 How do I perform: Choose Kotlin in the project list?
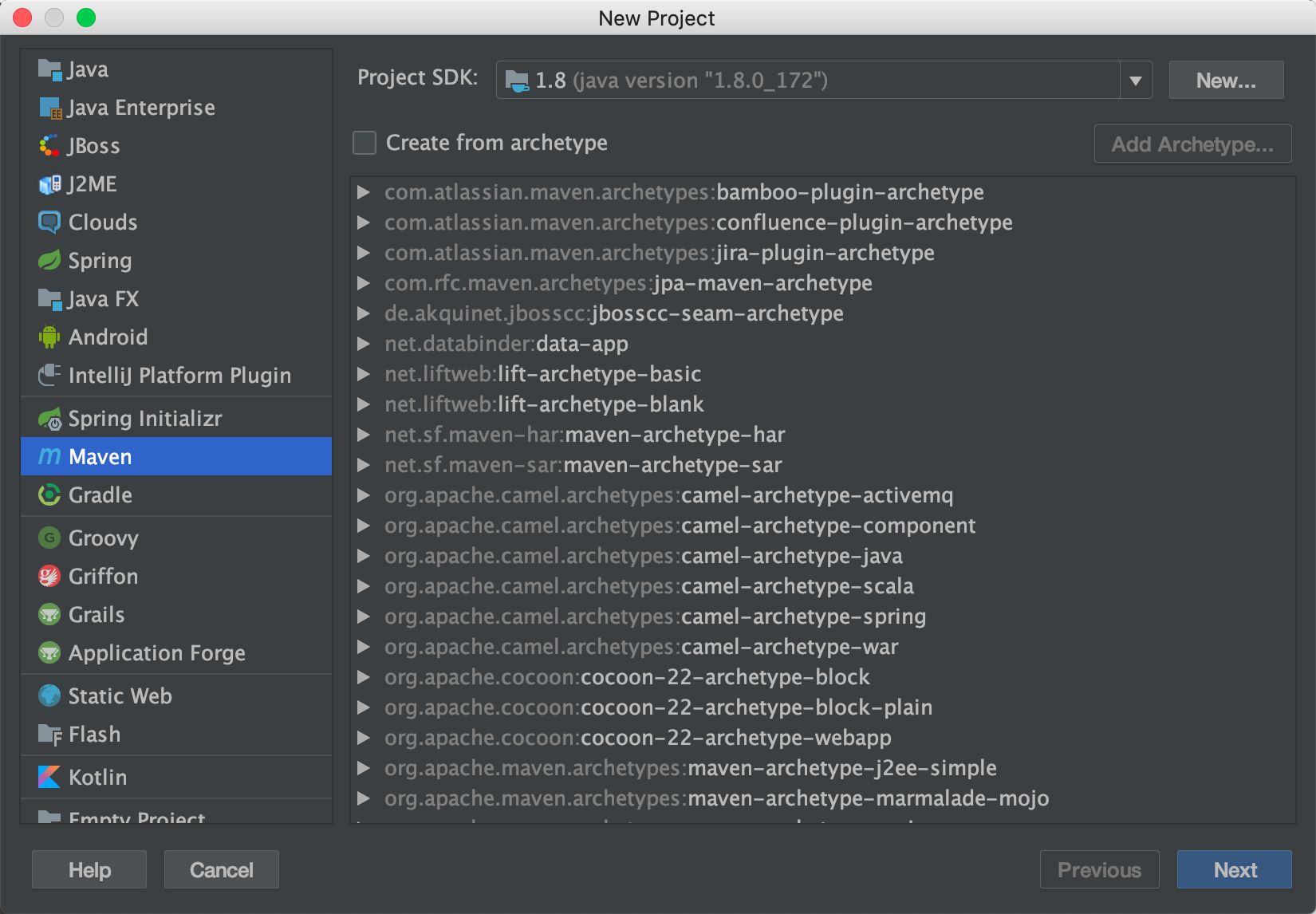pyautogui.click(x=176, y=778)
